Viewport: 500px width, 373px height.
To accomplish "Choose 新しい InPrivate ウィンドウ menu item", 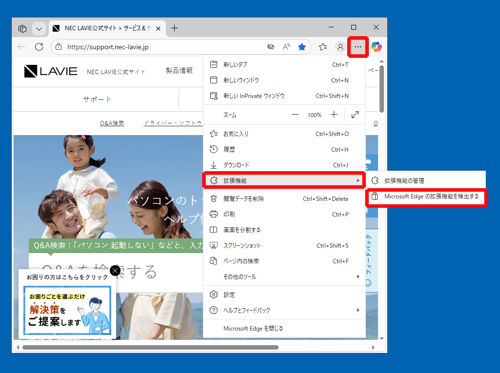I will coord(284,96).
